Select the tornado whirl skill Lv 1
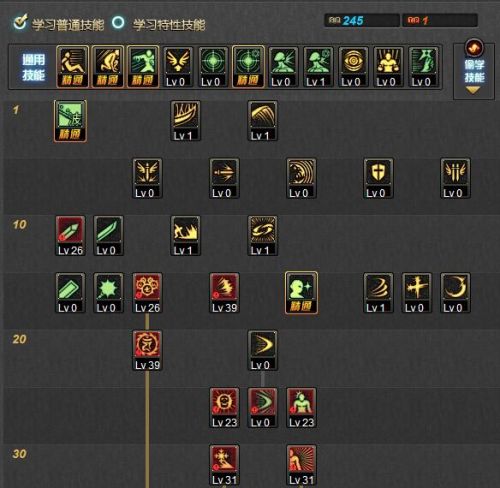The height and width of the screenshot is (488, 500). pyautogui.click(x=378, y=293)
